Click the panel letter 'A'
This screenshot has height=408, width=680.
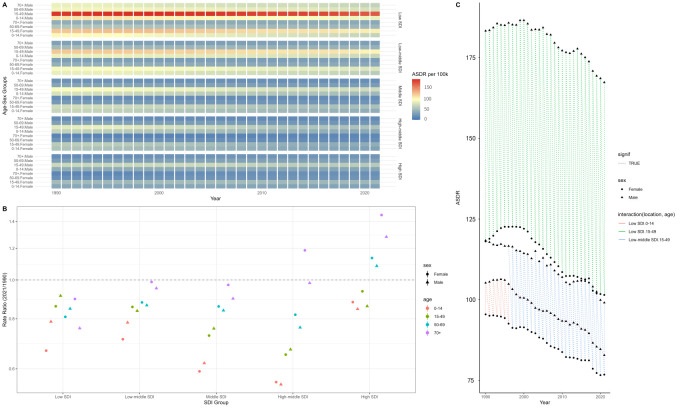point(4,3)
